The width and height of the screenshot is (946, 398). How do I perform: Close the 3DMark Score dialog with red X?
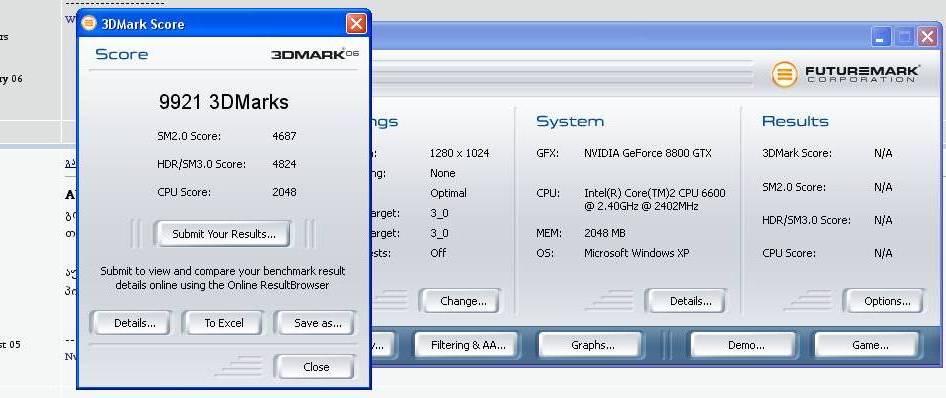tap(356, 24)
